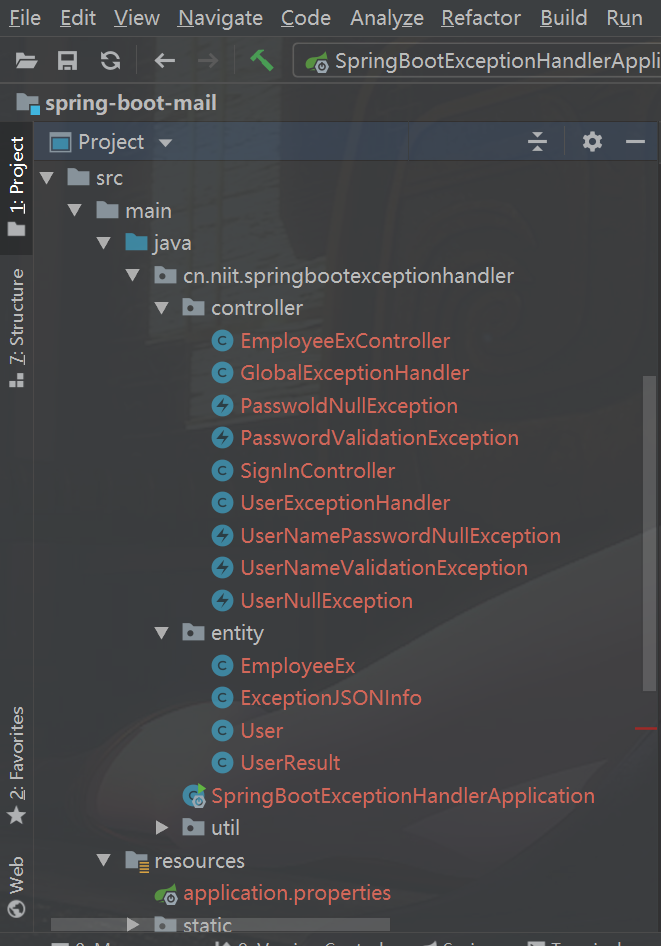Click the Save All icon

pos(68,61)
